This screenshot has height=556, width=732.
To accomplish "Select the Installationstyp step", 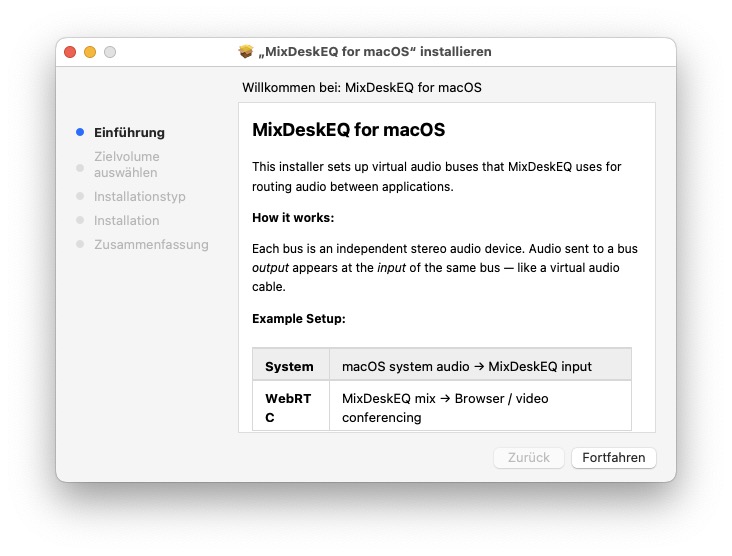I will (x=140, y=197).
